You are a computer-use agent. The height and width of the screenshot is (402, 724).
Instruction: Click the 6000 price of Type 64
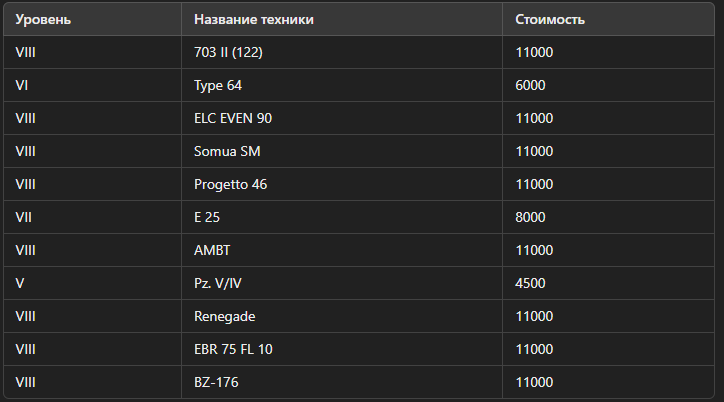(530, 85)
